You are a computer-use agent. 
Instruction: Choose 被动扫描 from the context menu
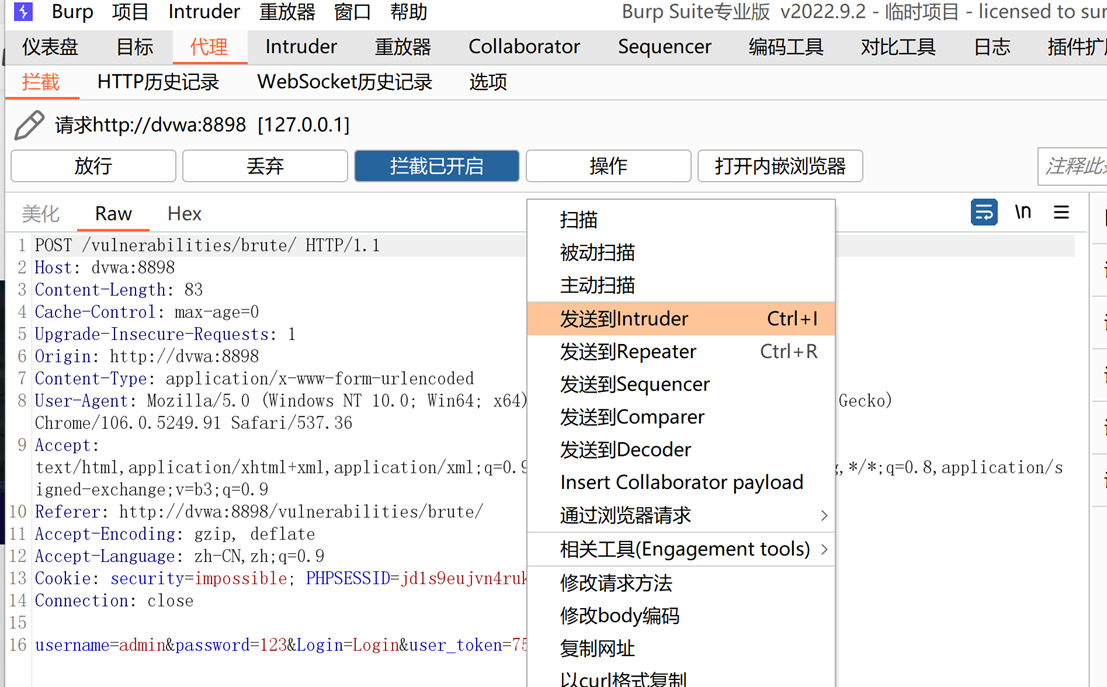pos(681,252)
